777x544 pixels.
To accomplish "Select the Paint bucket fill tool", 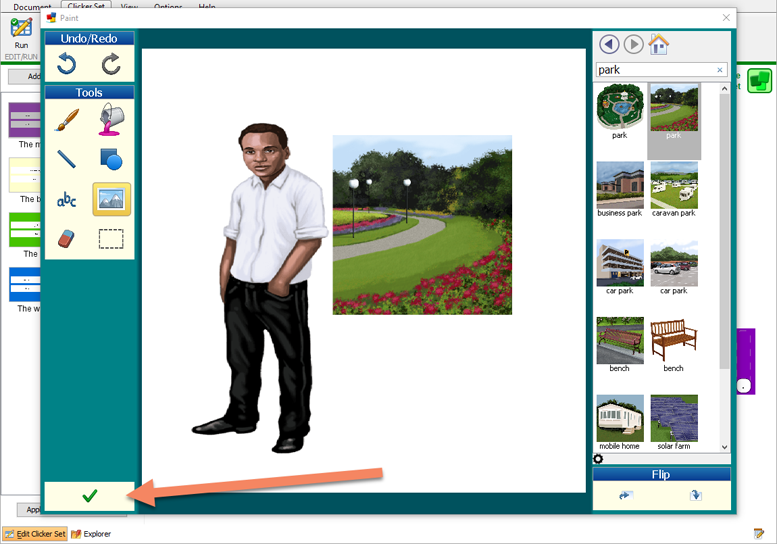I will click(x=111, y=120).
